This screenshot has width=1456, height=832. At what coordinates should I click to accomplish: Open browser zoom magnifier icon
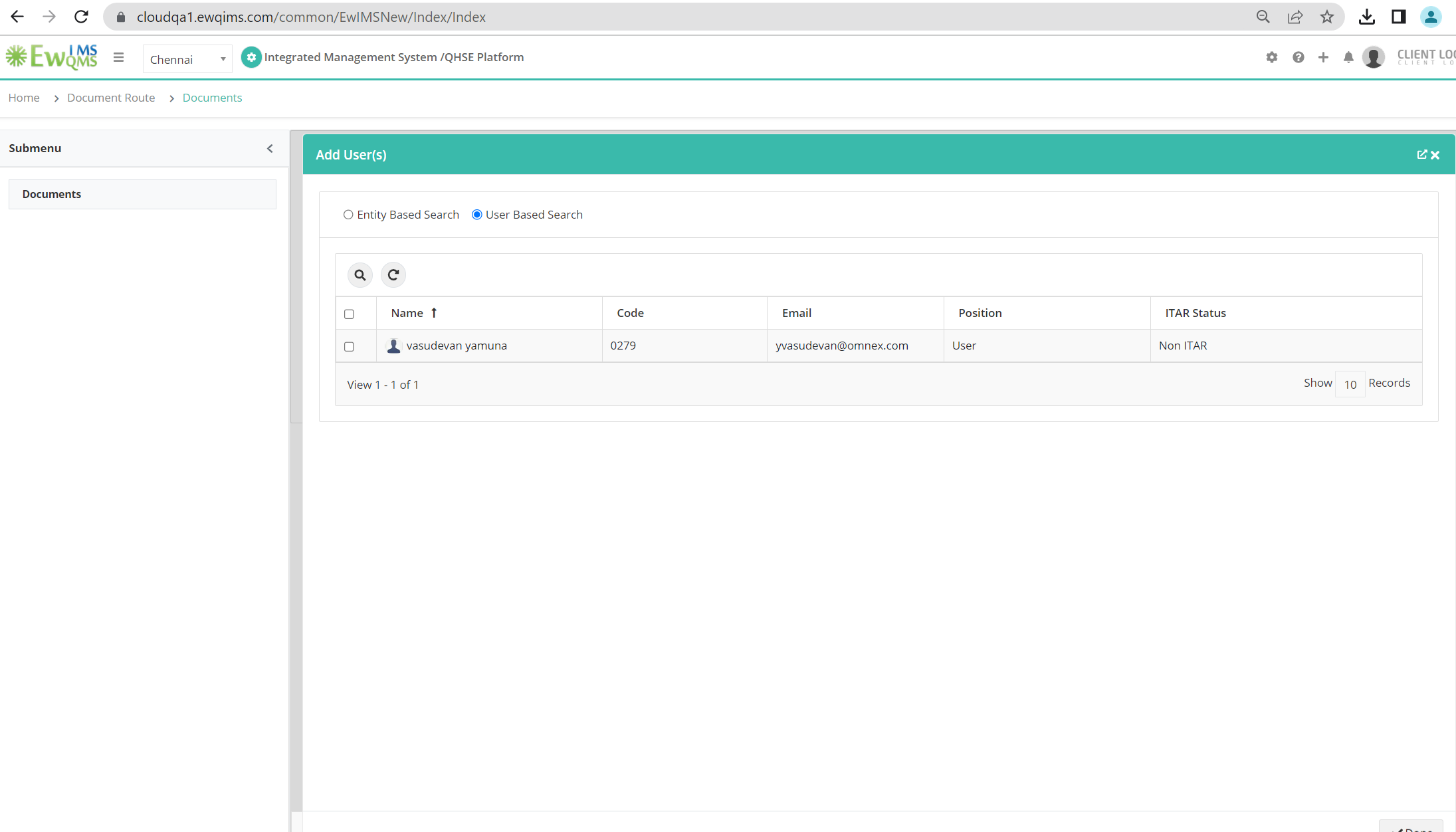[x=1263, y=17]
